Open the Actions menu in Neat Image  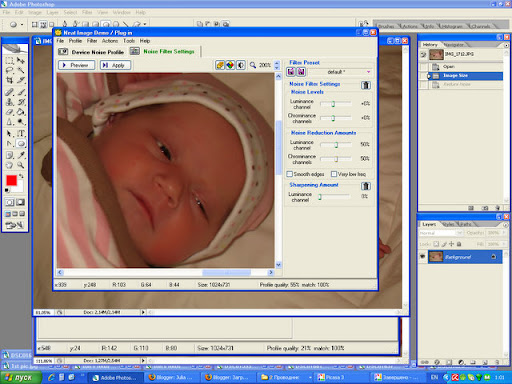110,41
